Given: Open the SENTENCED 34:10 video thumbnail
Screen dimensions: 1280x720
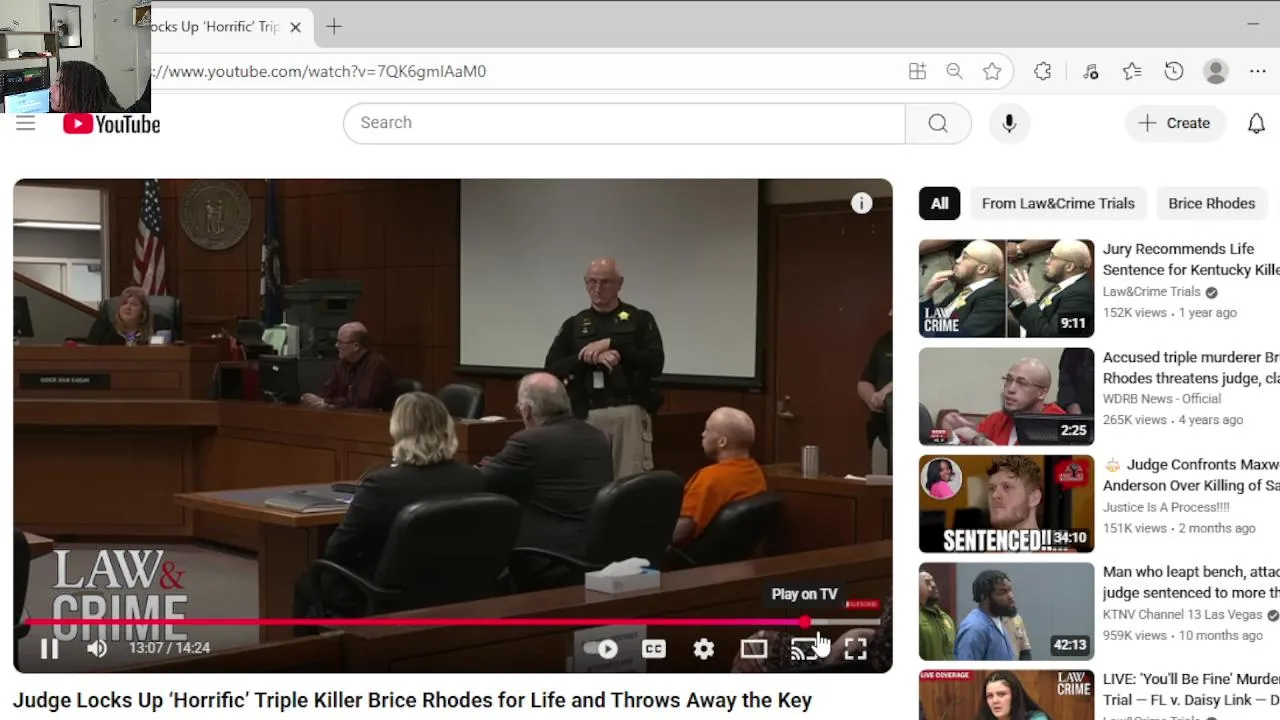Looking at the screenshot, I should click(x=1006, y=504).
